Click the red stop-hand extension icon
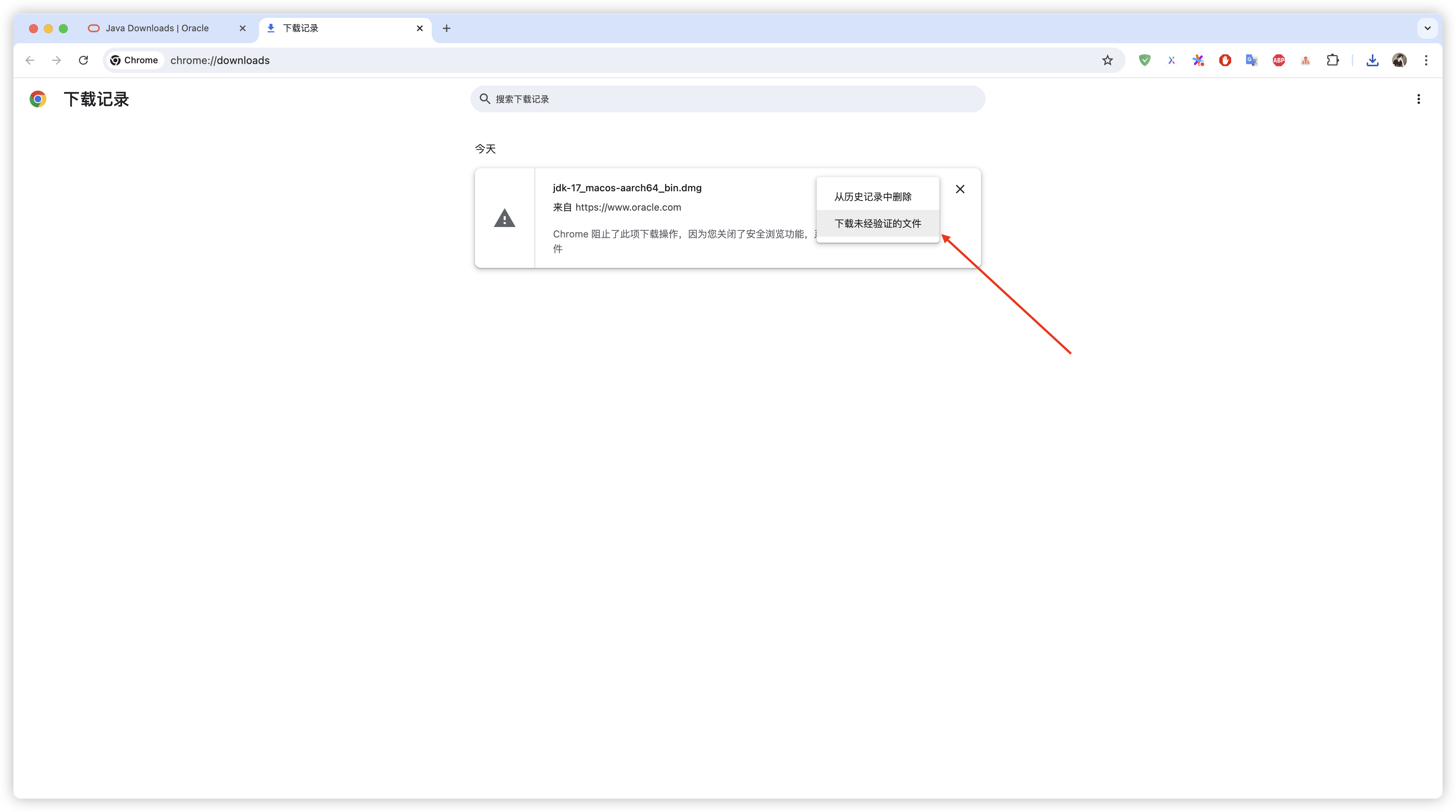The width and height of the screenshot is (1456, 812). pos(1225,60)
